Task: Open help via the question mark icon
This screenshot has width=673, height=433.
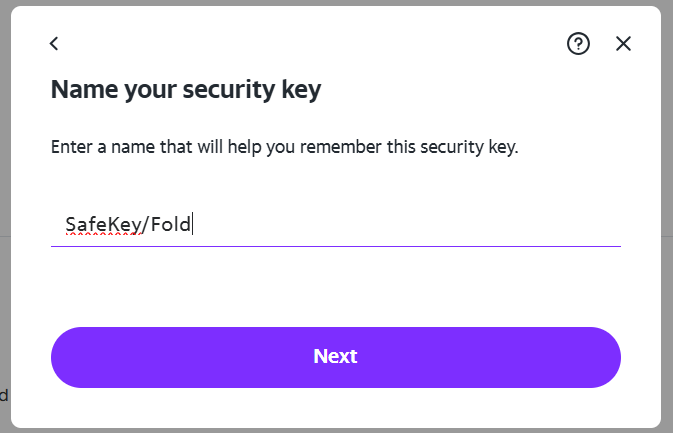Action: click(x=578, y=43)
